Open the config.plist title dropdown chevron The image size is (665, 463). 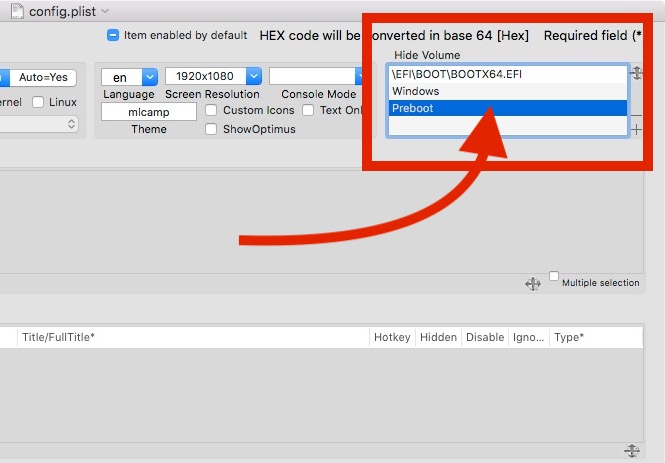[x=103, y=9]
